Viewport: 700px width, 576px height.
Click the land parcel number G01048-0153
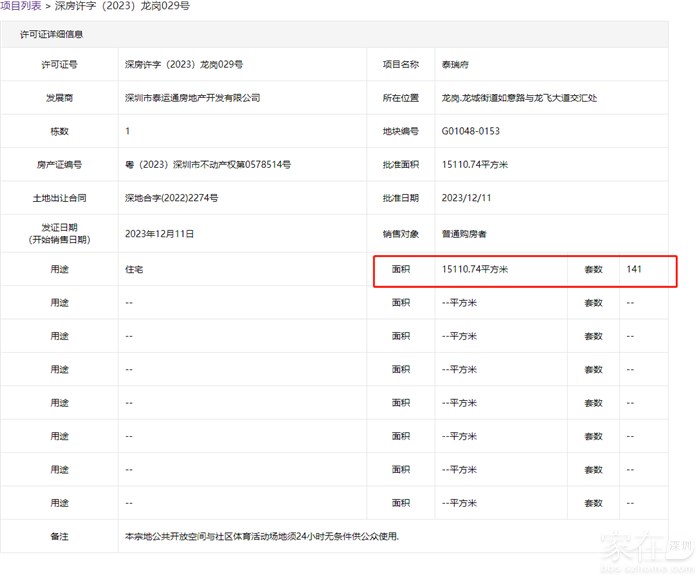[x=471, y=132]
